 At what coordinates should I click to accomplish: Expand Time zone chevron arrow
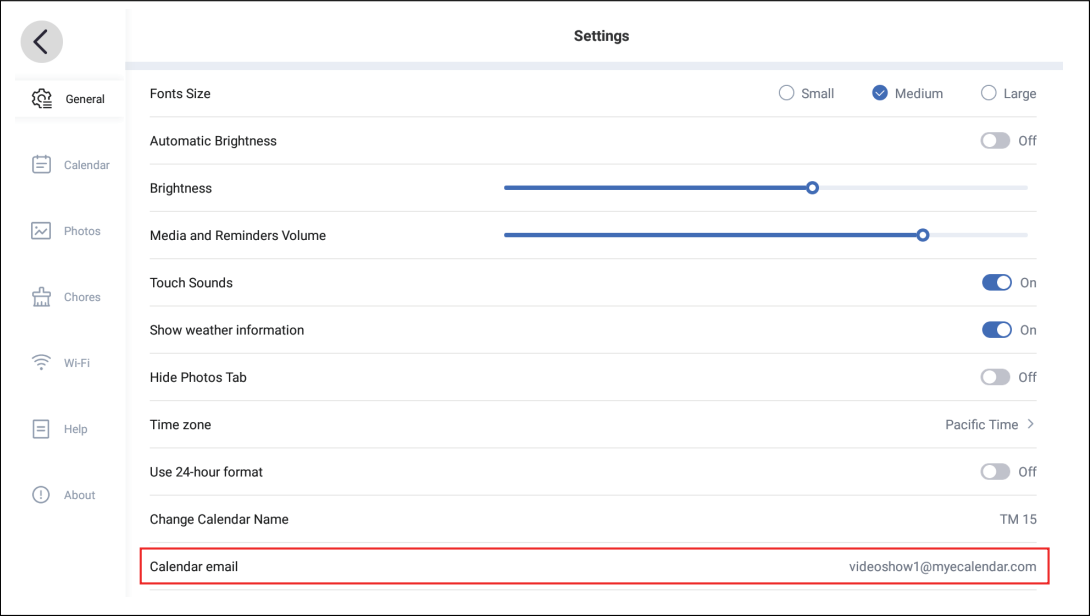tap(1031, 424)
